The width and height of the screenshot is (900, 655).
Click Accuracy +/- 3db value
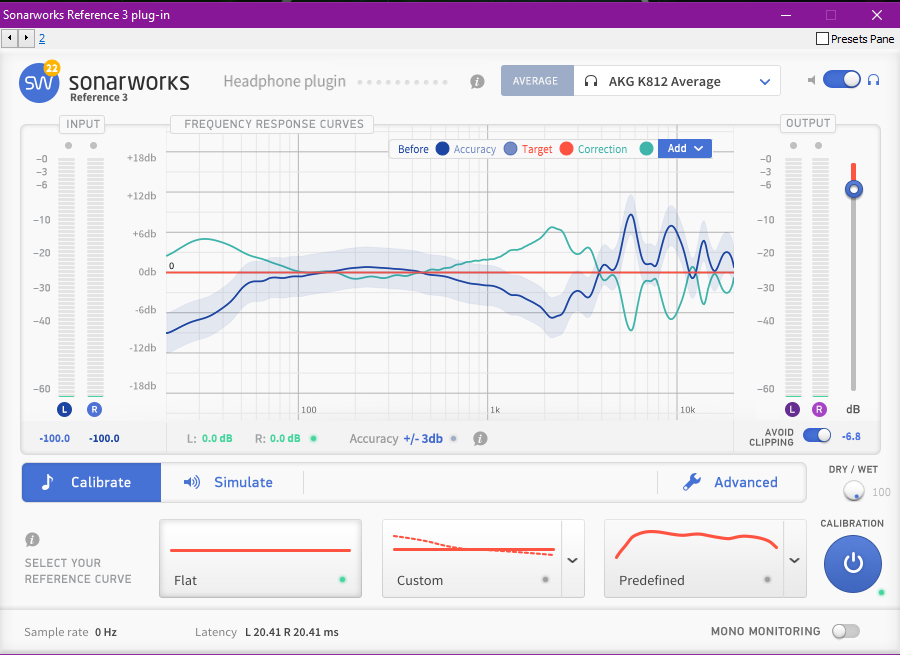click(423, 439)
